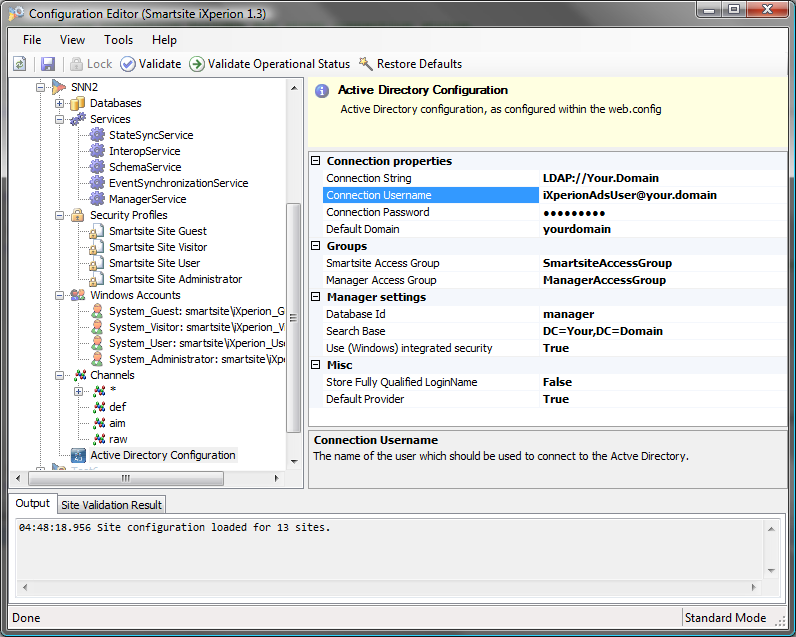Image resolution: width=796 pixels, height=637 pixels.
Task: Click the ManagerService gear icon
Action: tap(97, 199)
